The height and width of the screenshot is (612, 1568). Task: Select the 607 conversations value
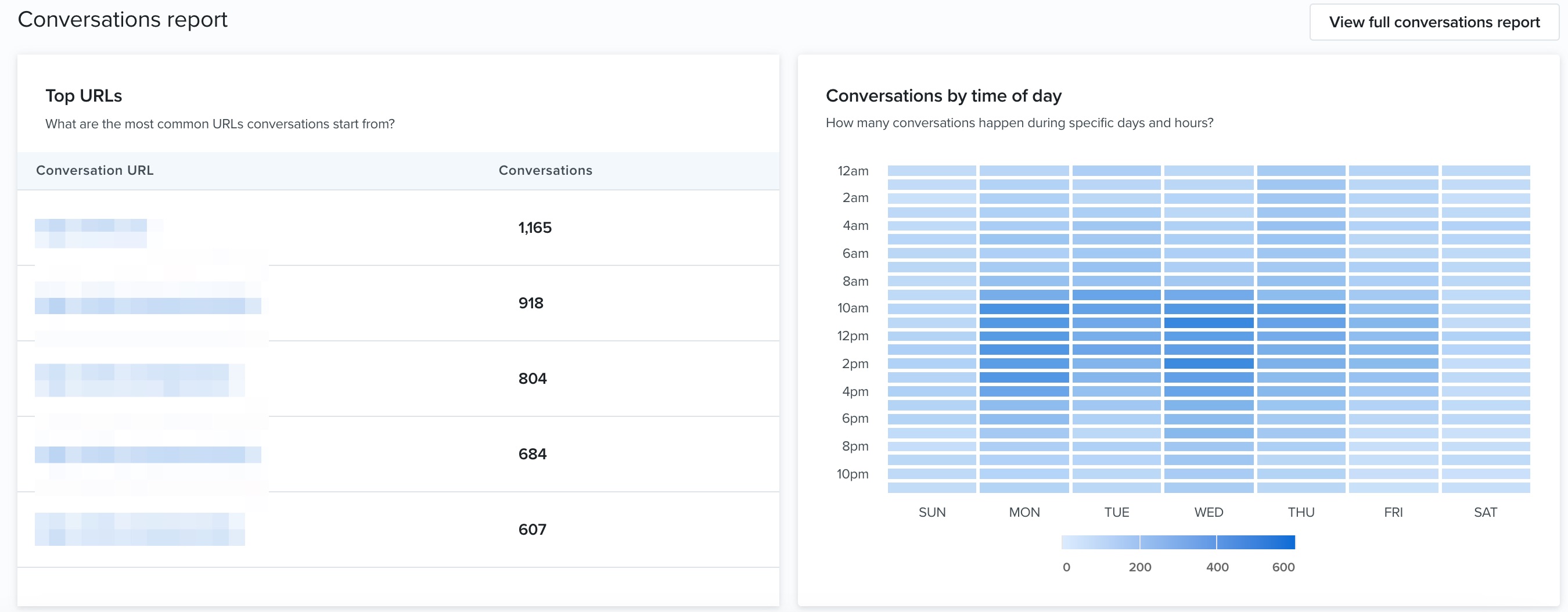coord(533,530)
